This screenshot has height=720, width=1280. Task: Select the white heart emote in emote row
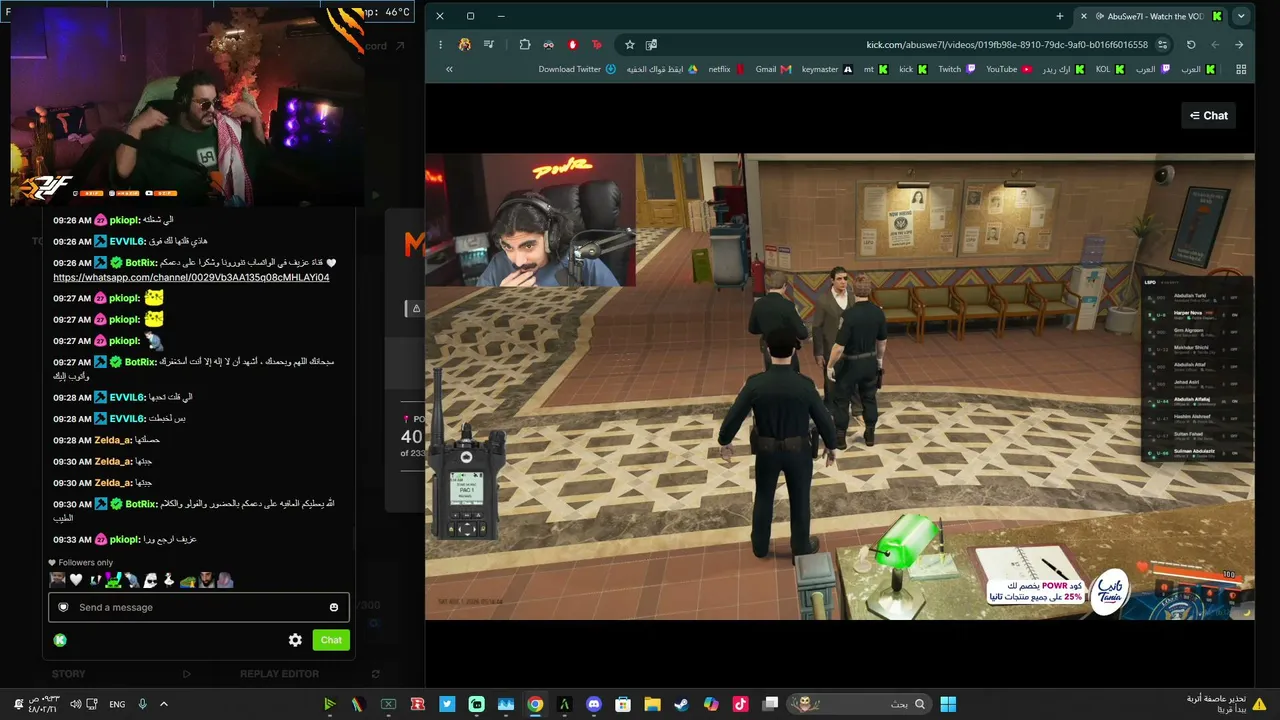[x=76, y=580]
